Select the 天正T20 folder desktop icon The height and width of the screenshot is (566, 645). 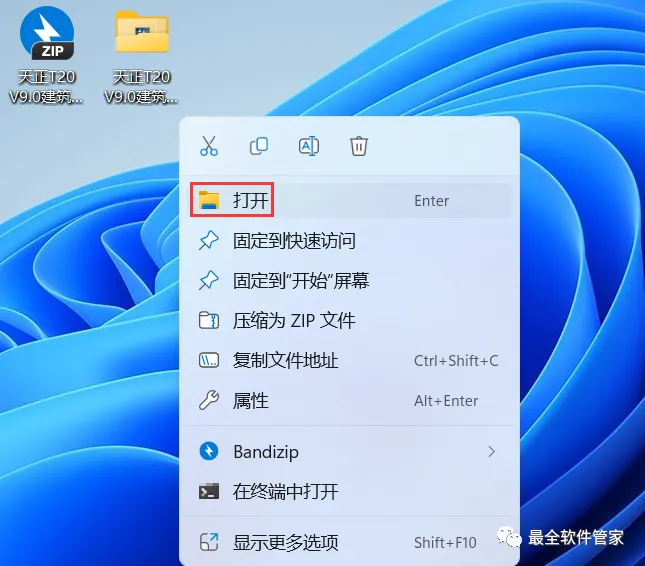coord(142,56)
